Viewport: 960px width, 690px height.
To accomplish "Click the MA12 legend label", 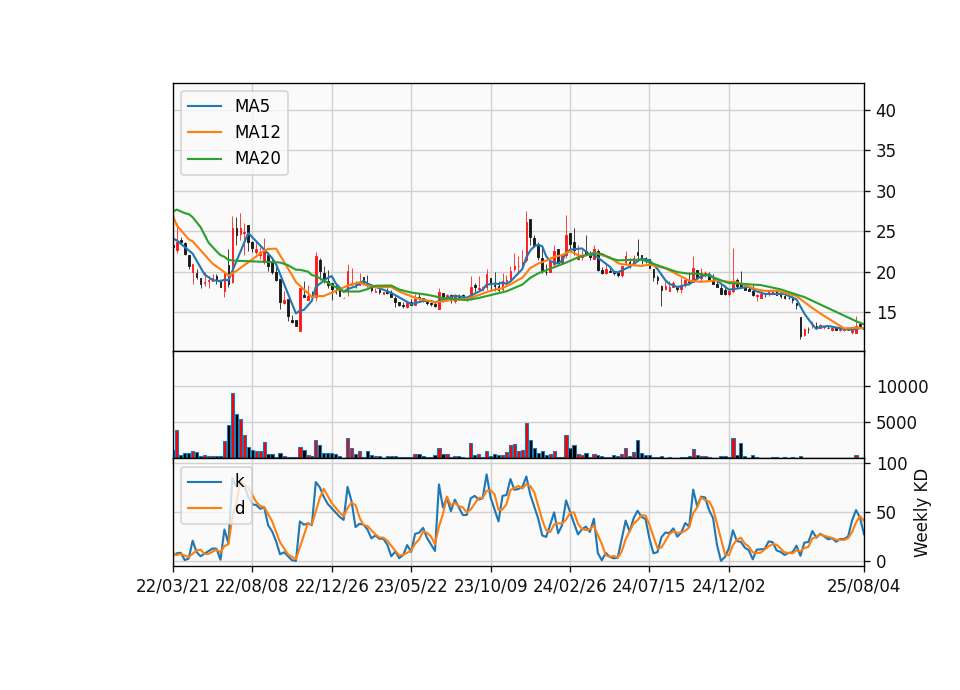I will 257,132.
